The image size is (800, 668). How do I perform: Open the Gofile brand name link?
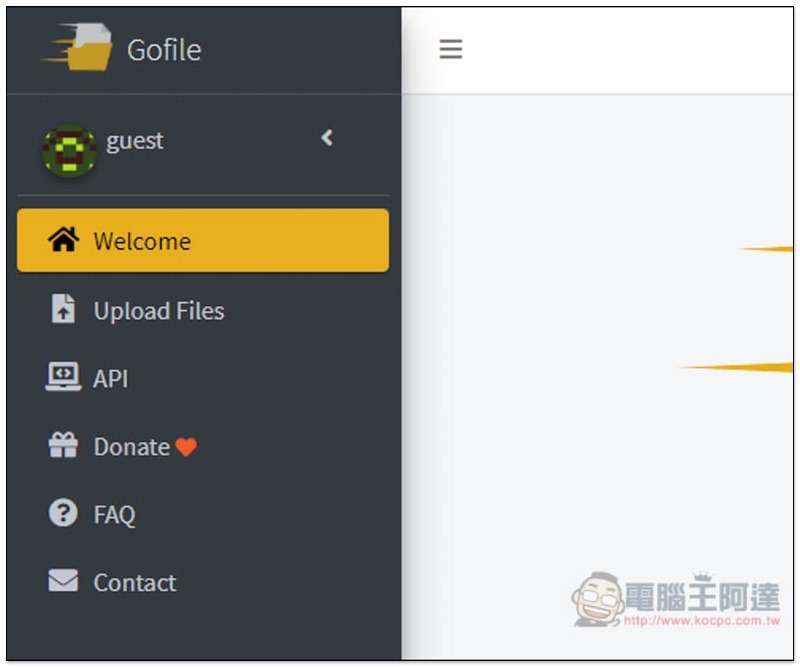(164, 50)
